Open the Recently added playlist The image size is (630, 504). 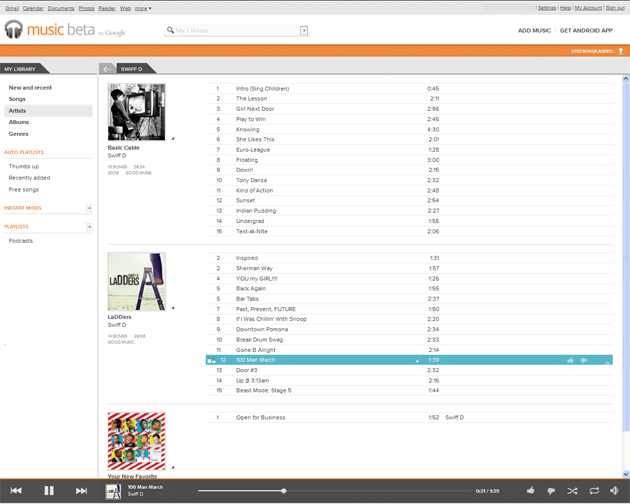point(29,178)
